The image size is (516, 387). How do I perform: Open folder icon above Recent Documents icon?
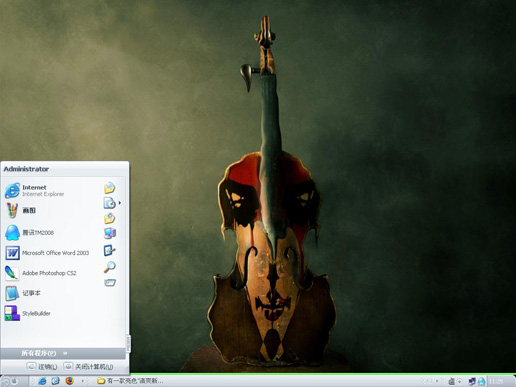[x=109, y=188]
